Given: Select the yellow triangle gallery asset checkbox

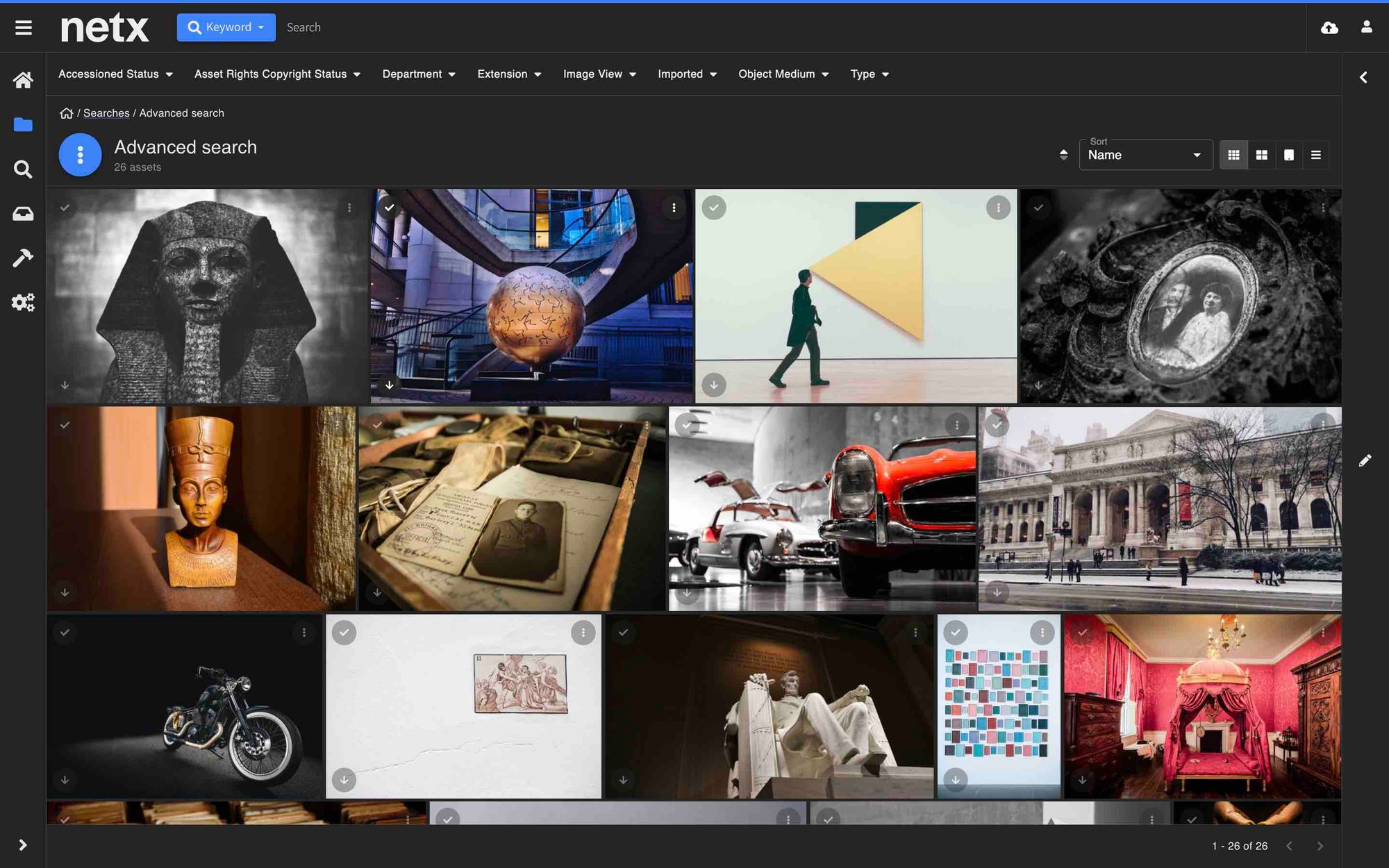Looking at the screenshot, I should (714, 208).
